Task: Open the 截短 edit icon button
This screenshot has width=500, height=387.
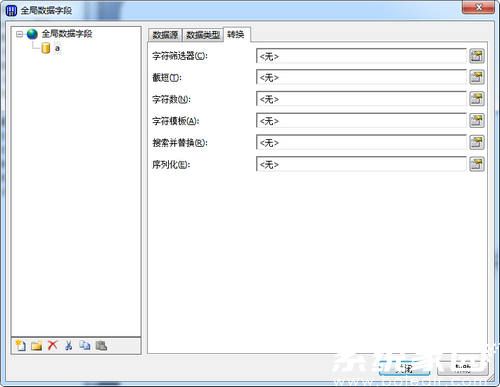Action: click(477, 77)
